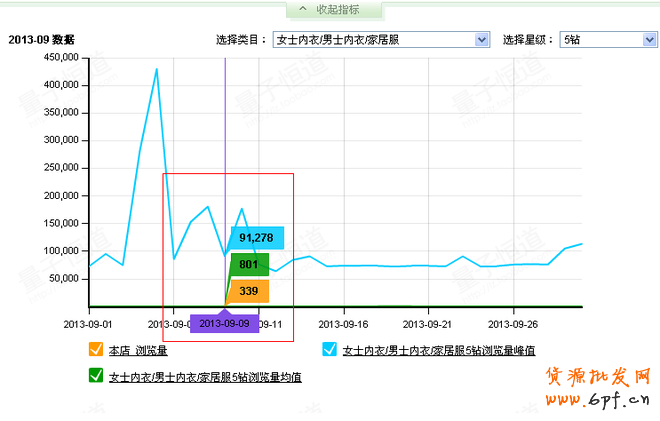The height and width of the screenshot is (421, 660).
Task: Click the 2013-09-01 x-axis label
Action: (x=88, y=324)
